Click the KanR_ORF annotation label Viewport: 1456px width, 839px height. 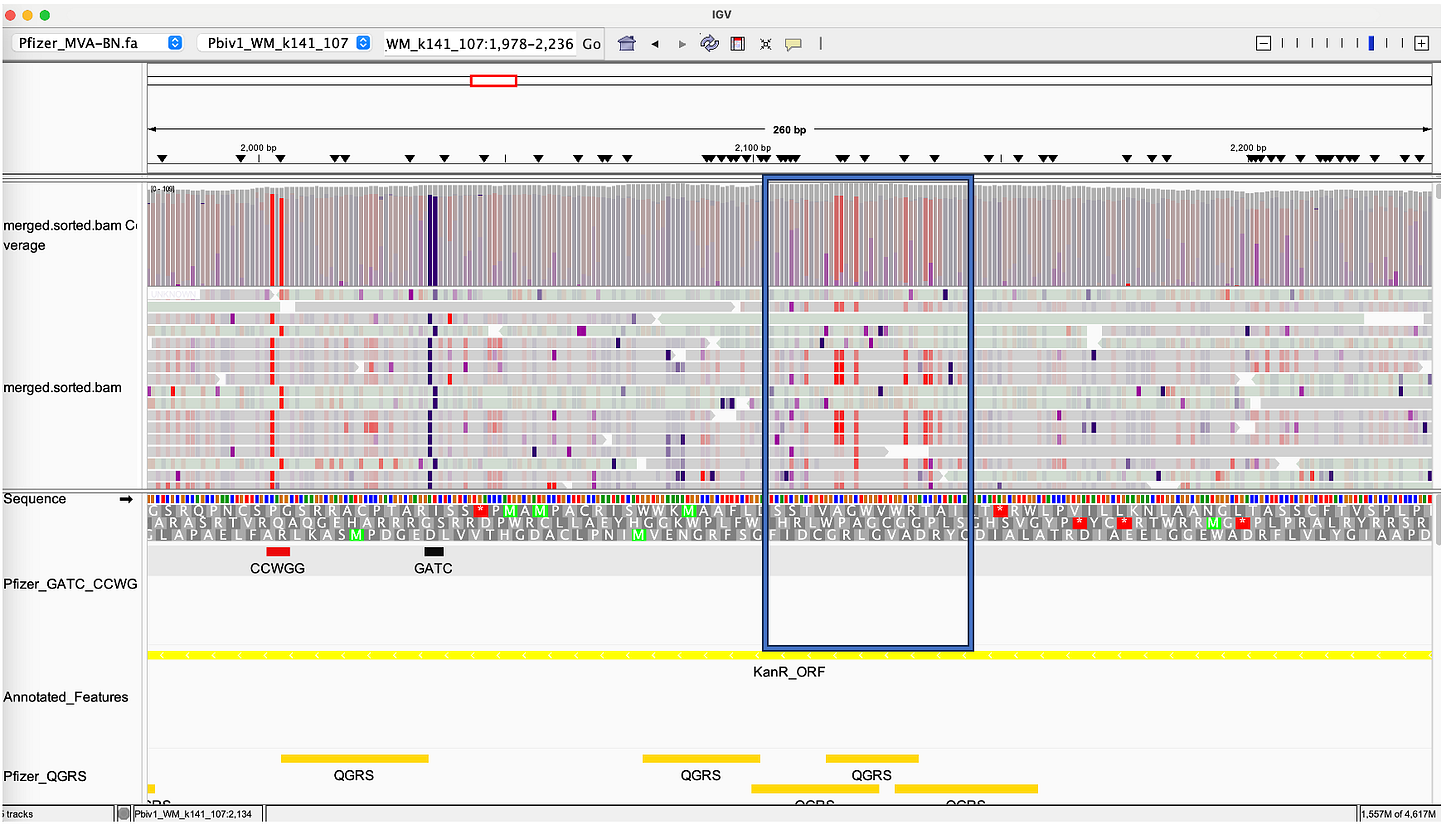[x=789, y=672]
